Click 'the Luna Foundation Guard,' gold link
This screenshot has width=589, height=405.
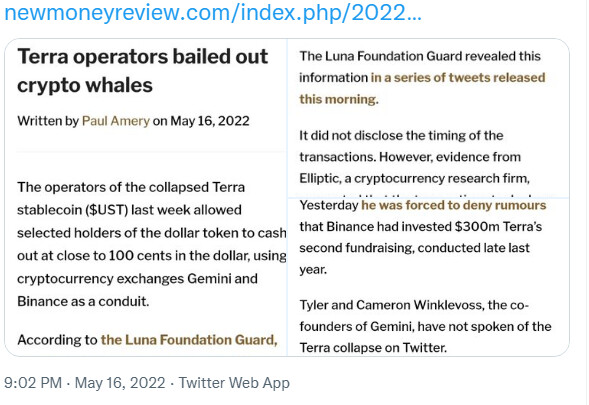point(189,340)
